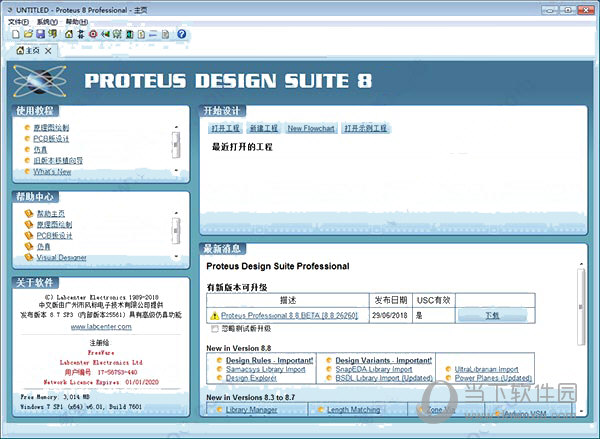Screen dimensions: 600x439
Task: Open the 旧版本移植向导 link
Action: click(x=58, y=161)
